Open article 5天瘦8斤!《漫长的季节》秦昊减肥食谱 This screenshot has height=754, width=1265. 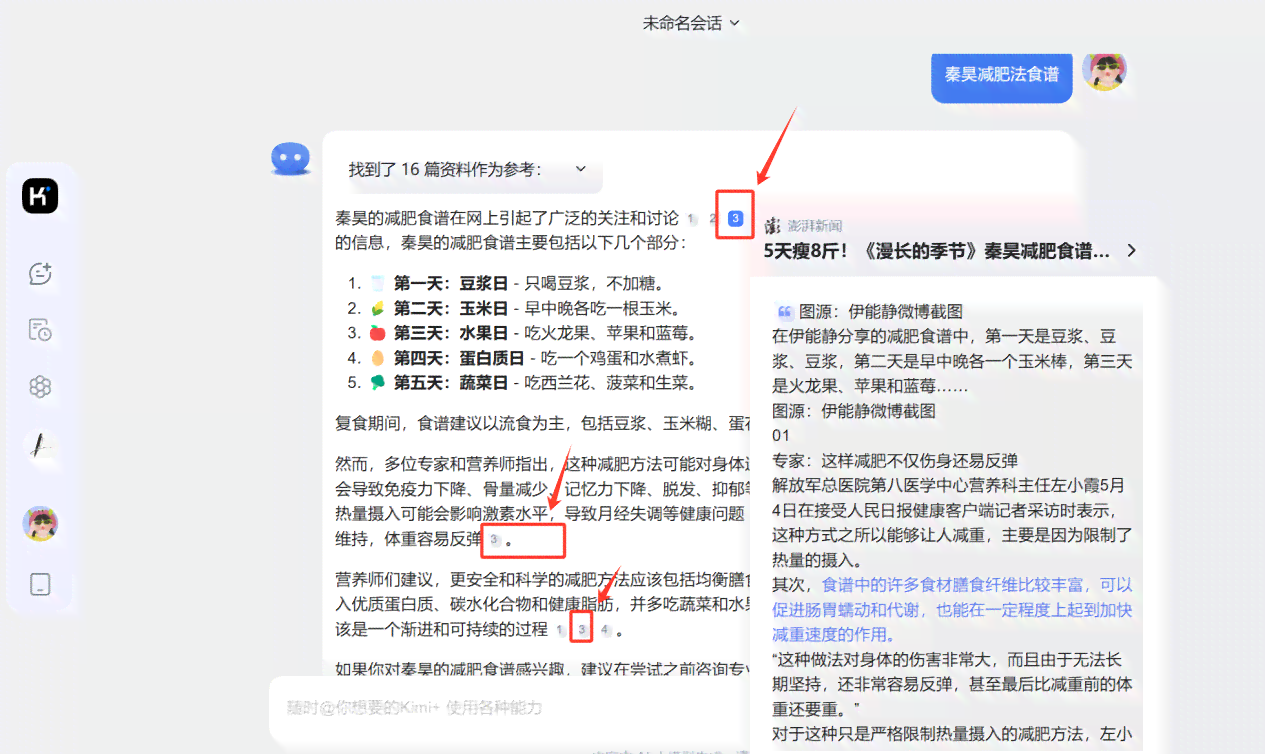[x=937, y=251]
